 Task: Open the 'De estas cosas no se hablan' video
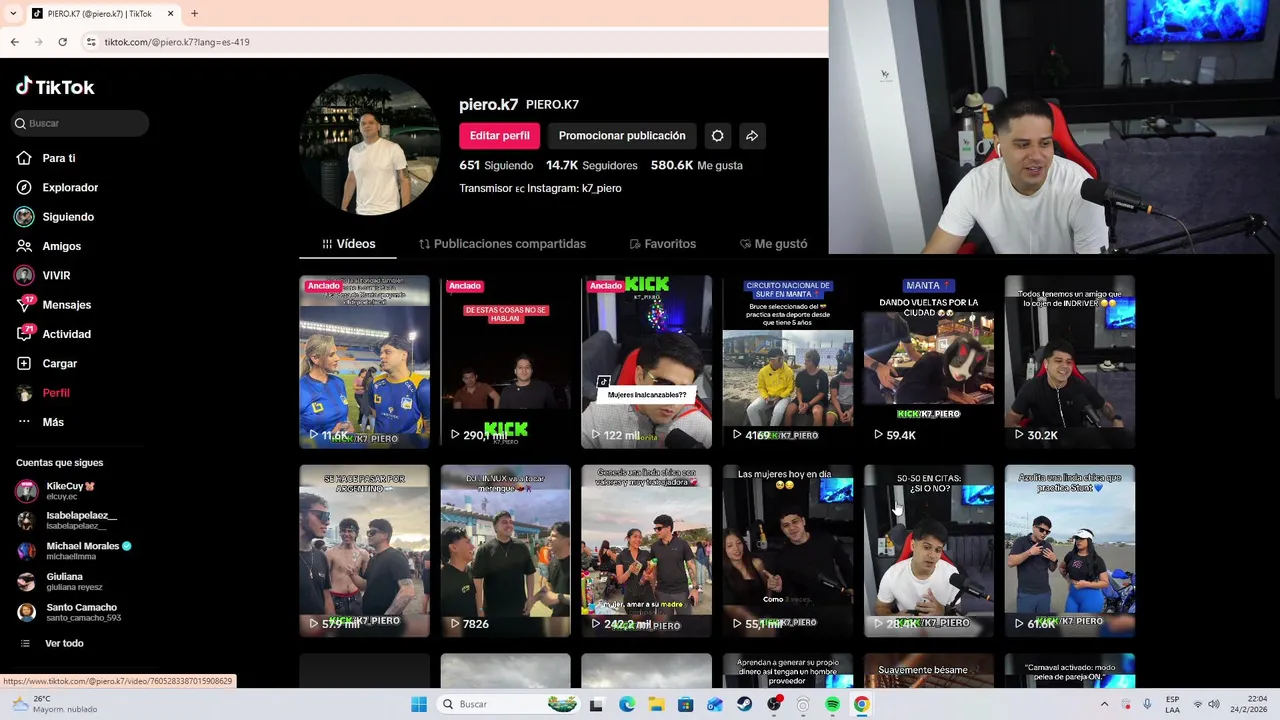pyautogui.click(x=505, y=362)
